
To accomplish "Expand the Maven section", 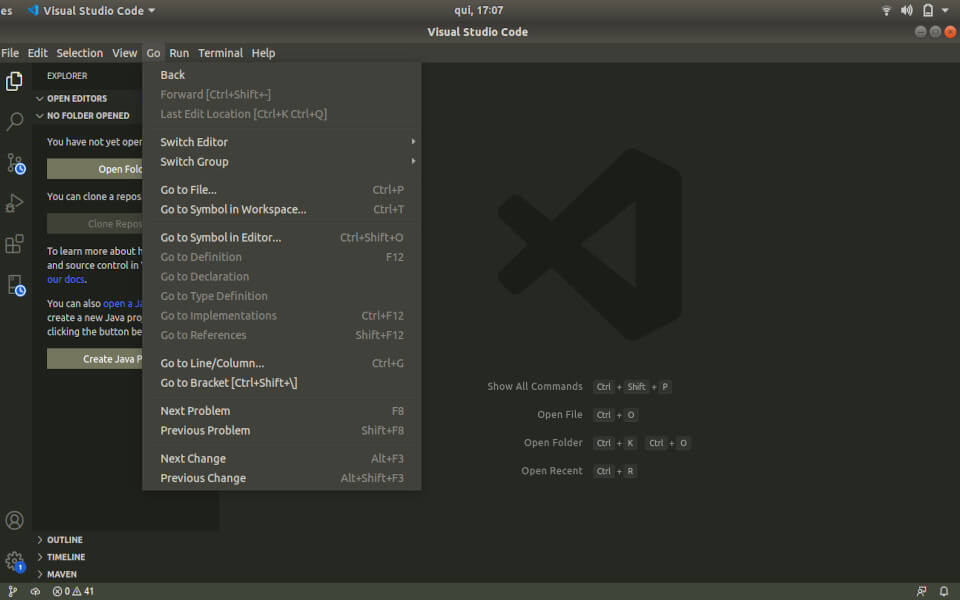I will pos(61,574).
